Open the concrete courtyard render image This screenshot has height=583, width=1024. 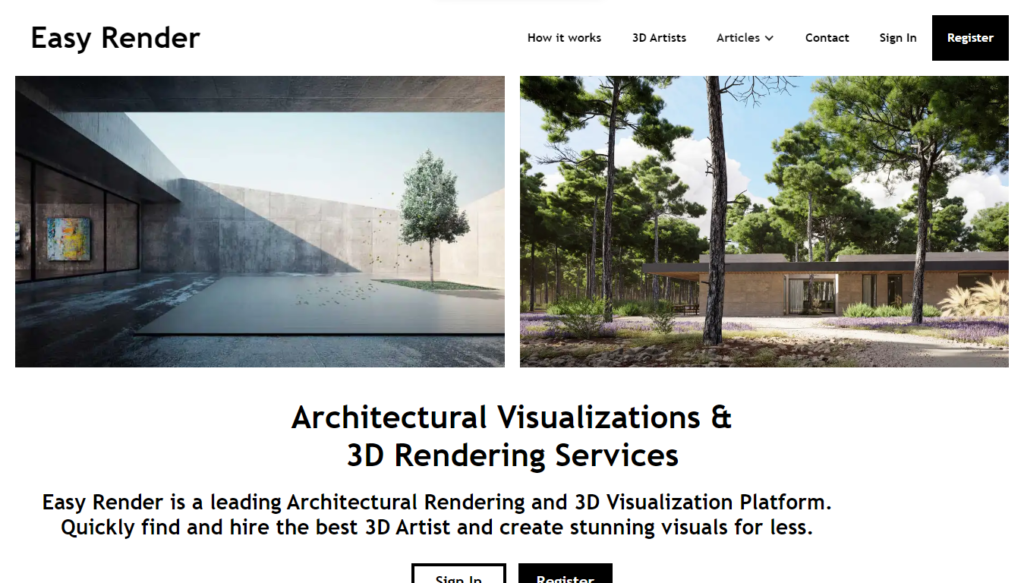[x=259, y=220]
